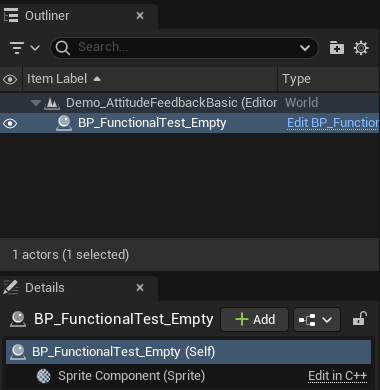
Task: Click the eye visibility column header
Action: click(x=10, y=79)
